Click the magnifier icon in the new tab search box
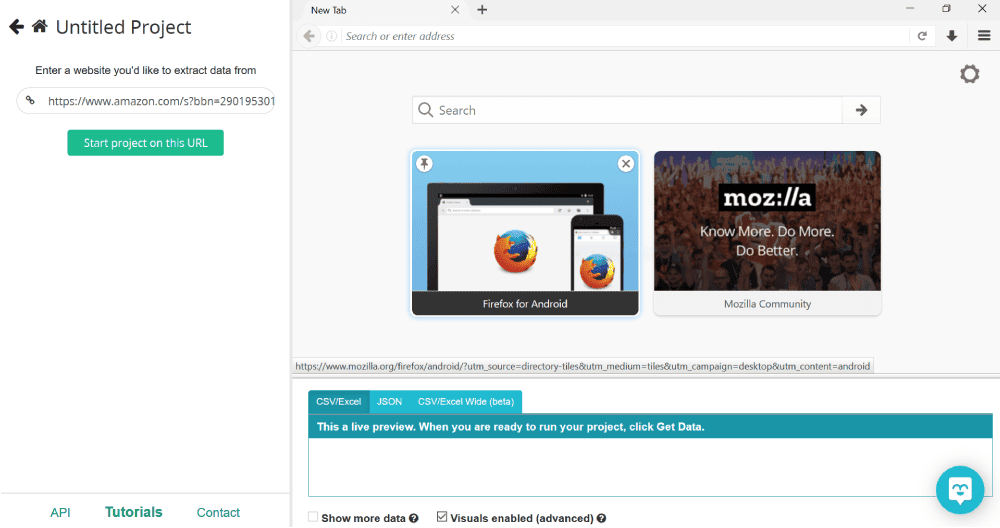The image size is (1000, 528). pyautogui.click(x=425, y=110)
